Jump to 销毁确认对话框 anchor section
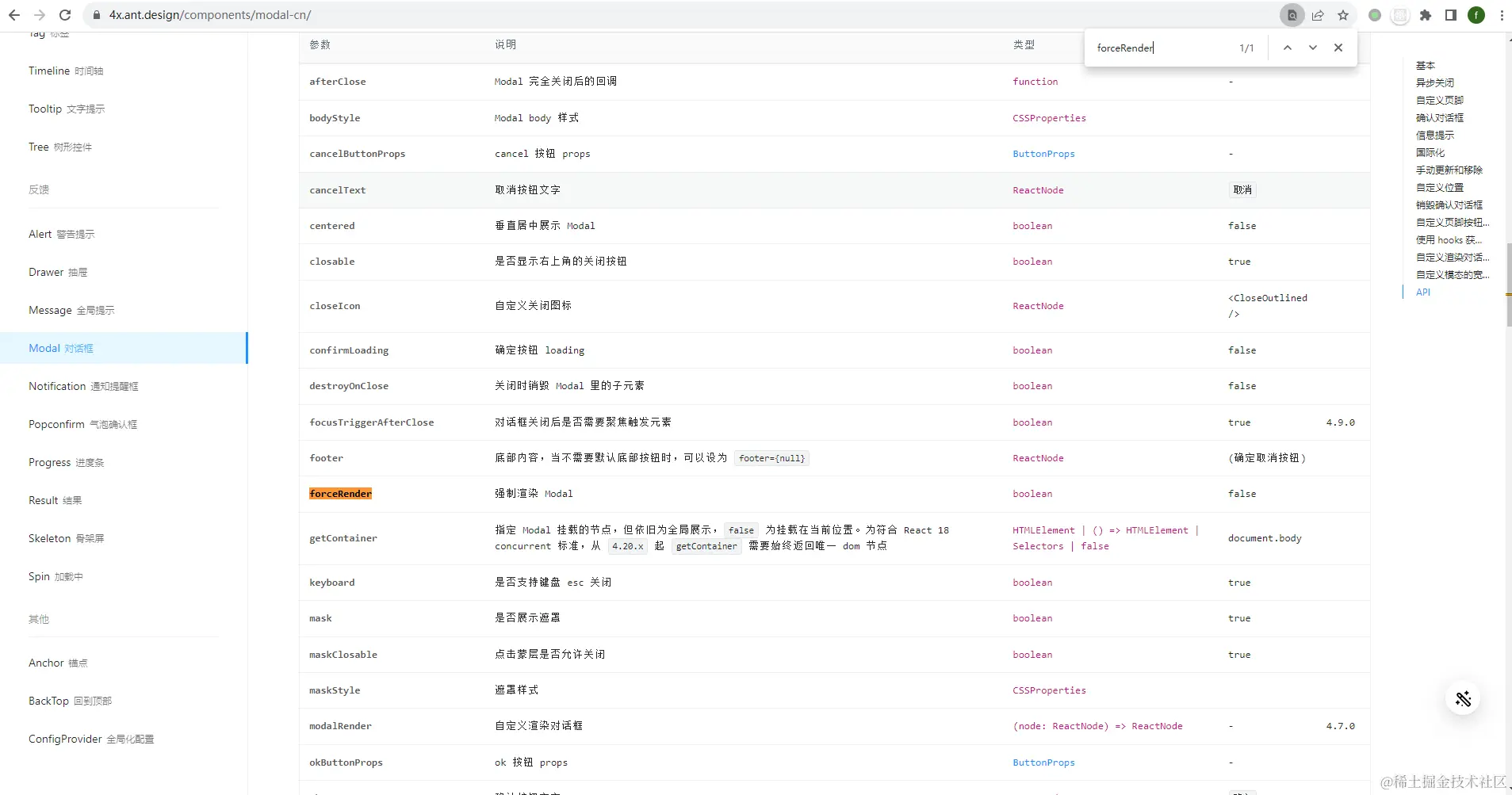The width and height of the screenshot is (1512, 795). [1449, 204]
